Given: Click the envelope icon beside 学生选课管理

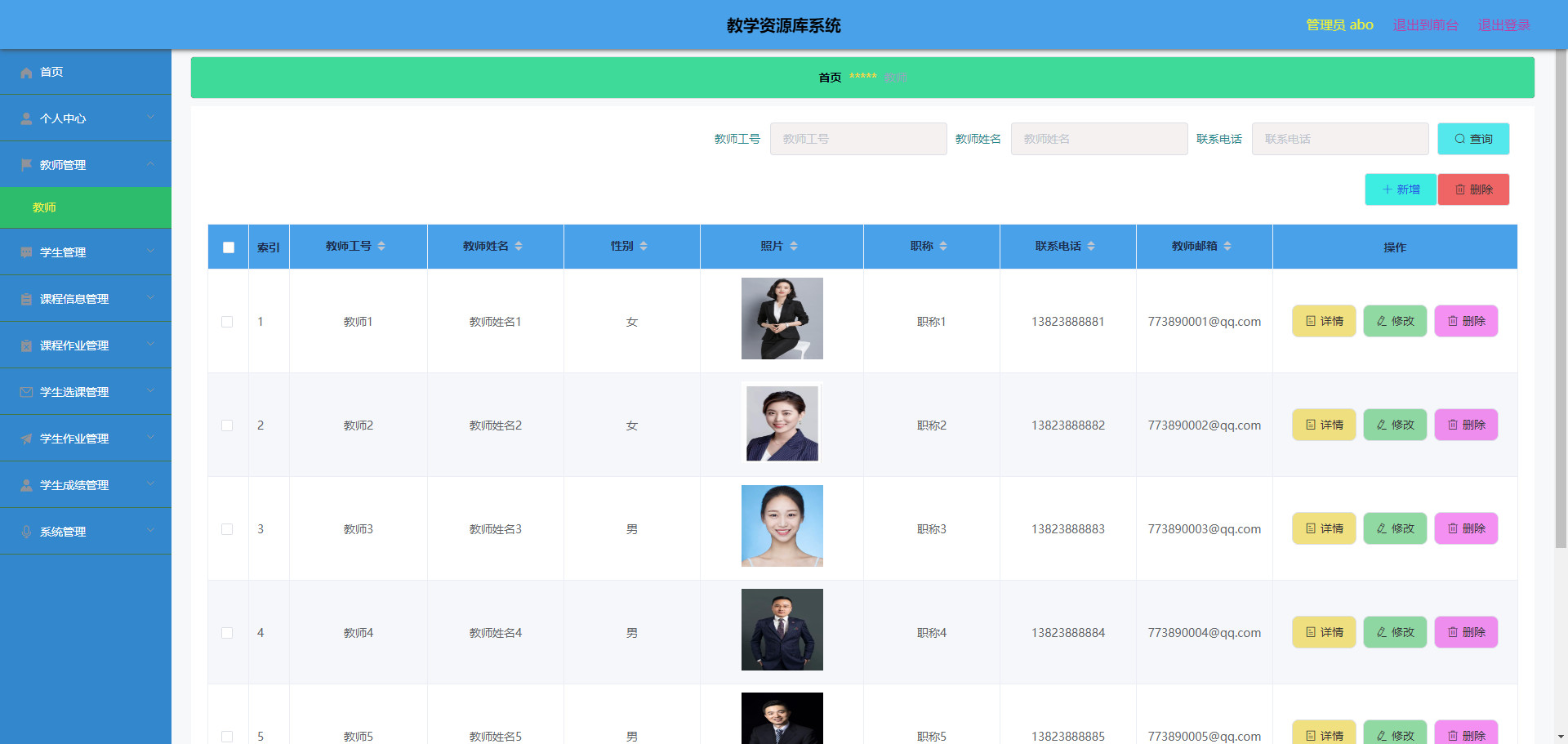Looking at the screenshot, I should 26,393.
